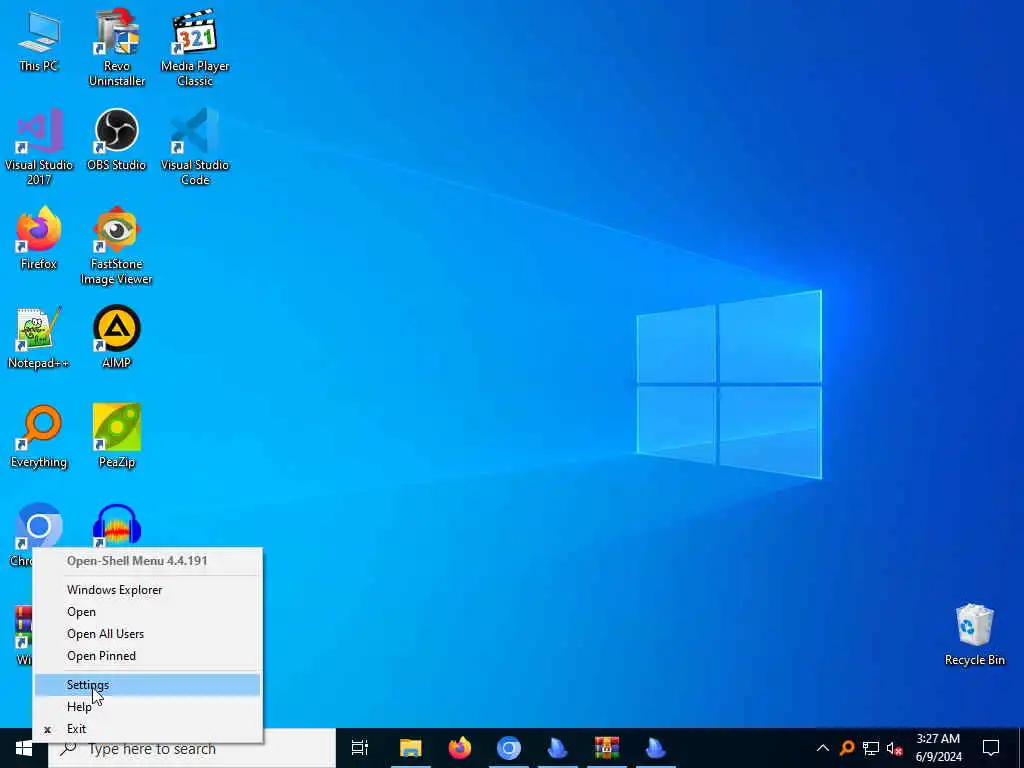
Task: Select the Visual Studio Code shortcut
Action: click(195, 147)
